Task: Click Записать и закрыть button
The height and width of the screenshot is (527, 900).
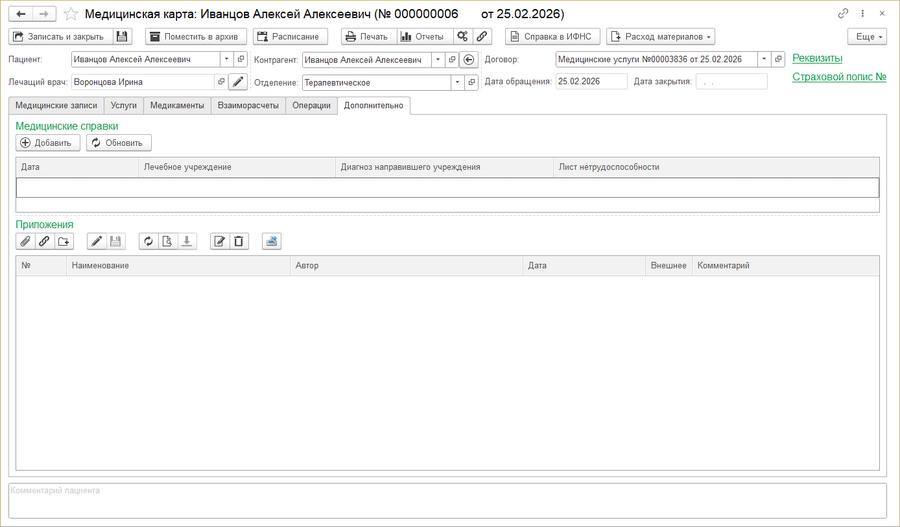Action: (61, 36)
